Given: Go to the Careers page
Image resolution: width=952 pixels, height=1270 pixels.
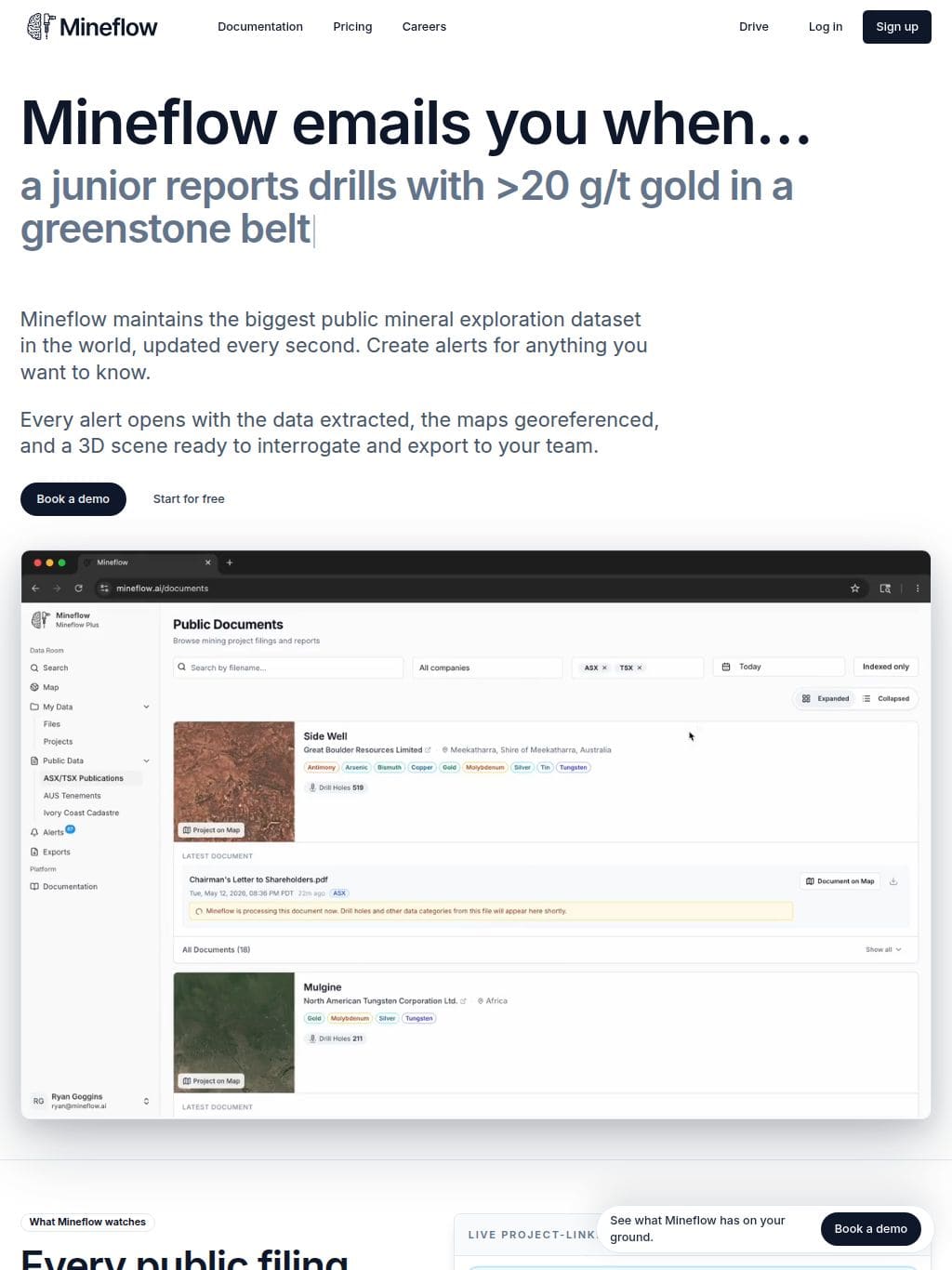Looking at the screenshot, I should tap(424, 27).
